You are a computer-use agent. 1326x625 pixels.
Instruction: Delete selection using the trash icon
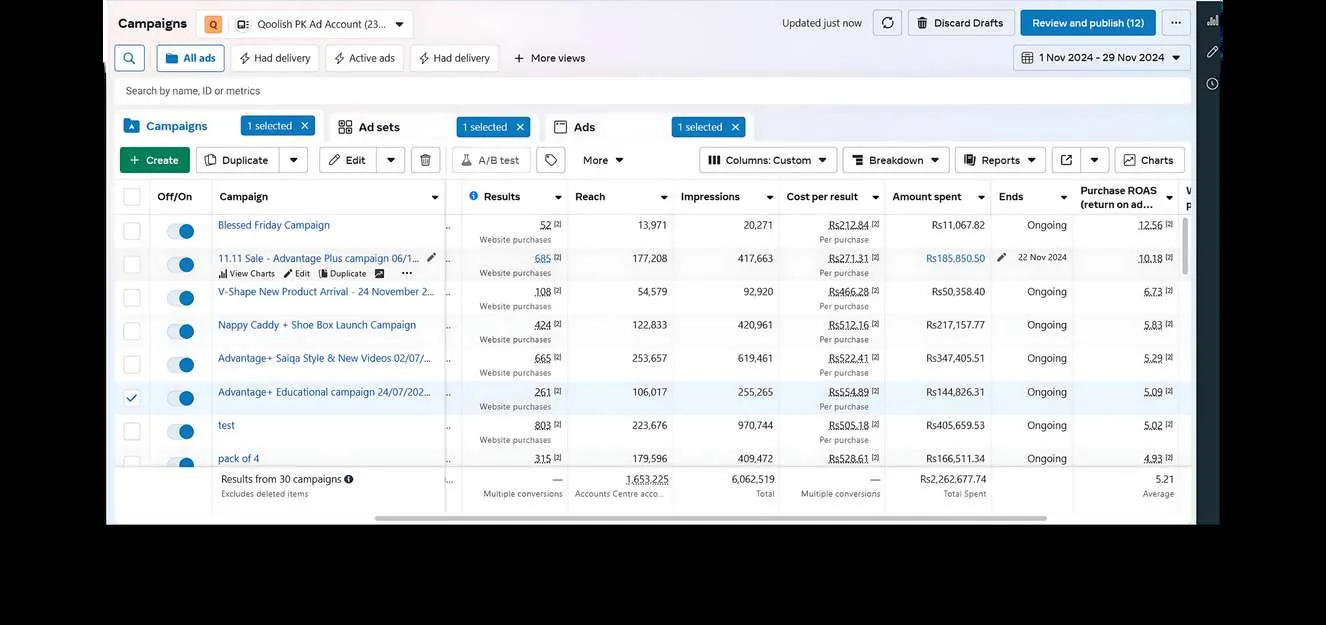[425, 160]
